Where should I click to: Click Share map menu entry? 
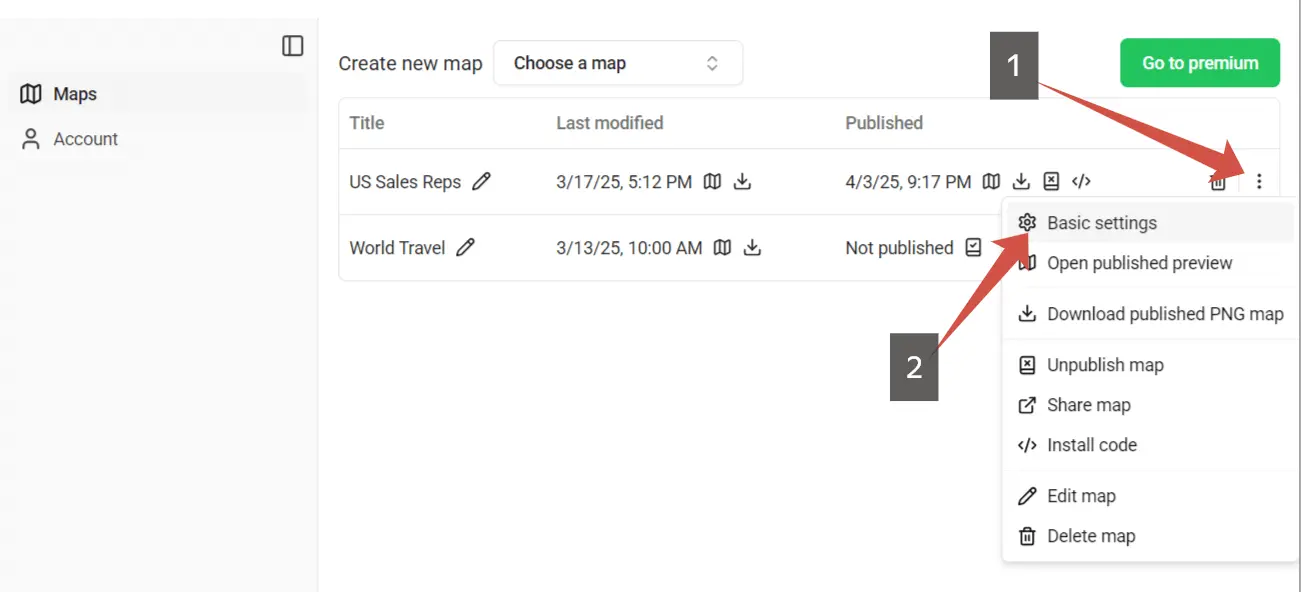tap(1088, 405)
